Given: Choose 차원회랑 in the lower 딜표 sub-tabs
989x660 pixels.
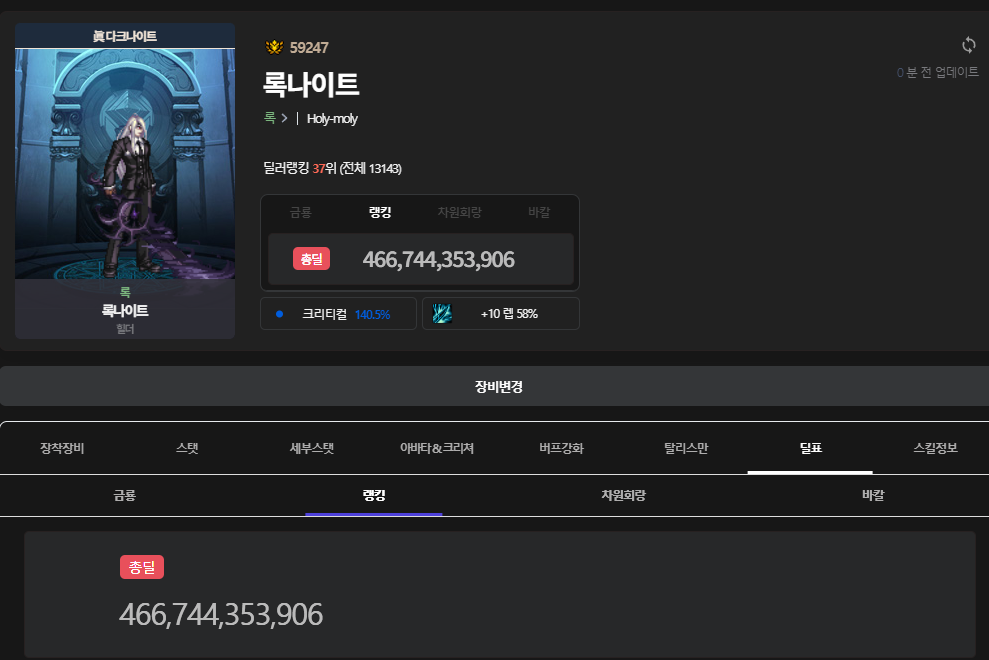Looking at the screenshot, I should click(623, 495).
